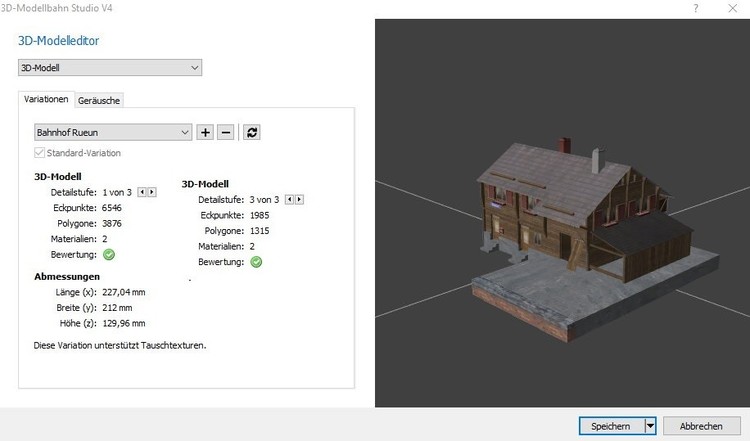This screenshot has height=441, width=750.
Task: Click the help question mark in title bar
Action: 695,8
